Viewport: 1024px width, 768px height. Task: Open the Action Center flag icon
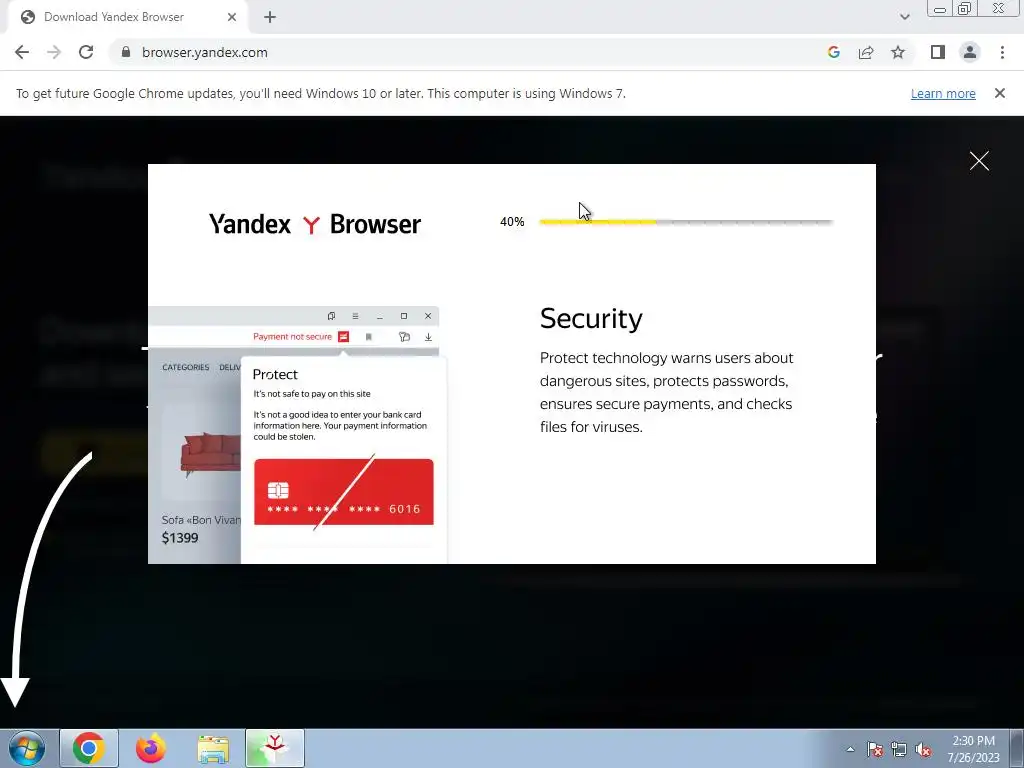click(874, 749)
